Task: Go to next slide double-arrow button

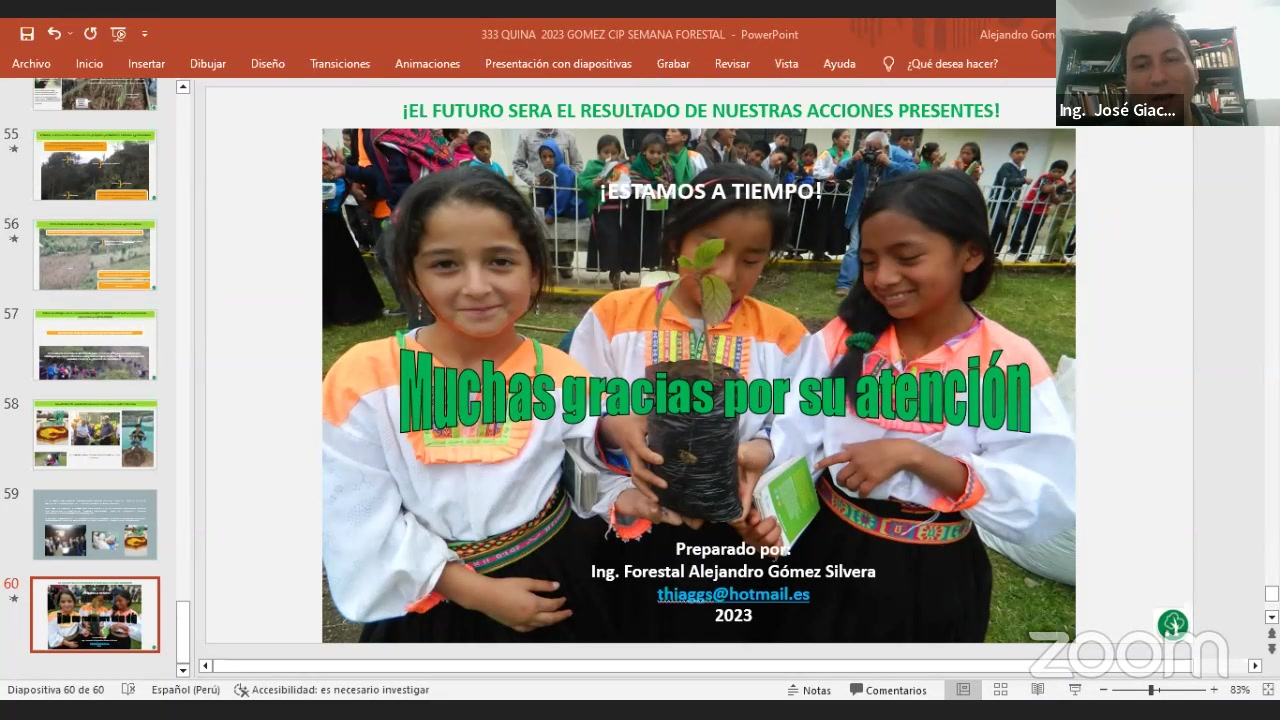Action: click(1272, 649)
